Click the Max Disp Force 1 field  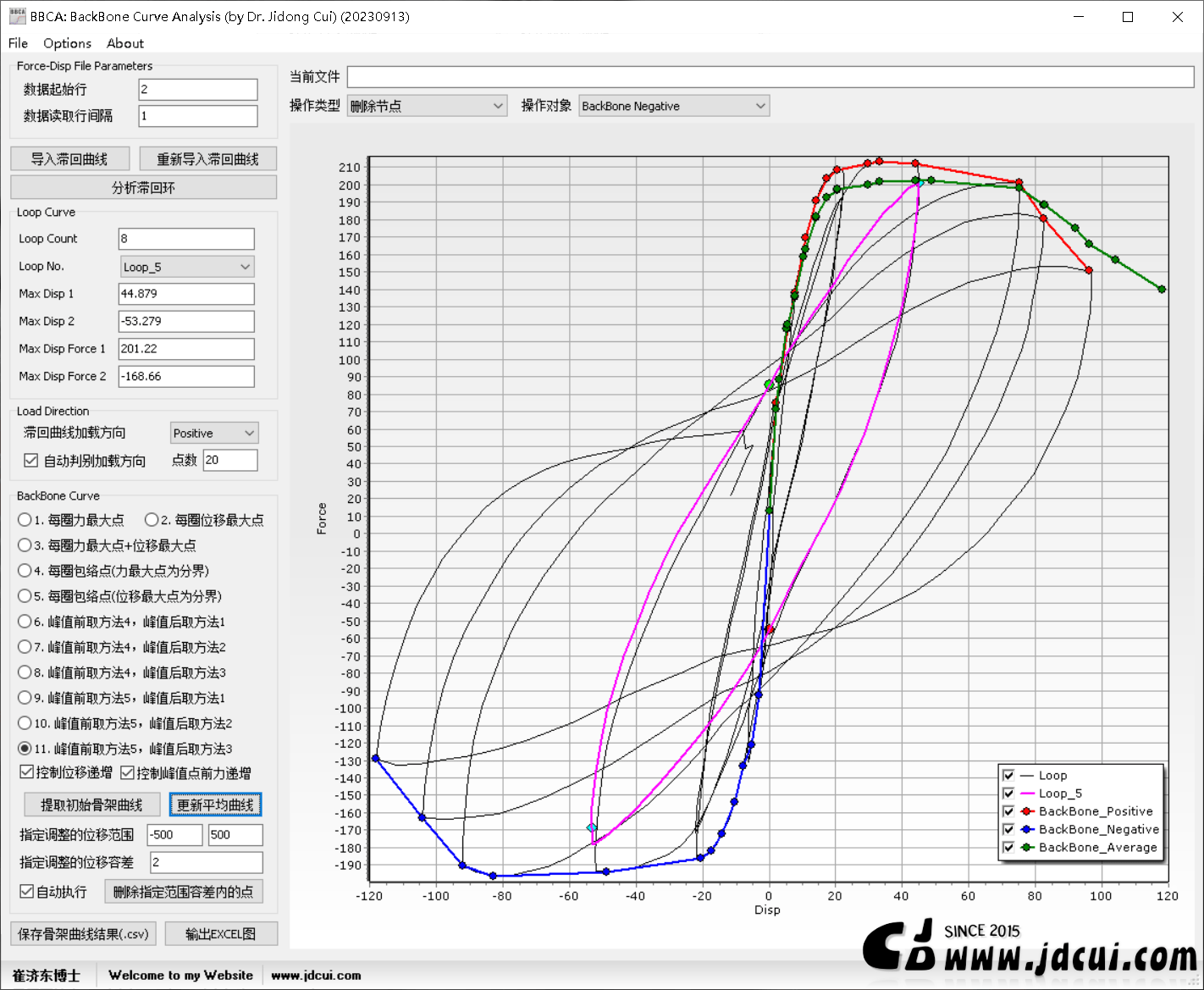point(186,349)
